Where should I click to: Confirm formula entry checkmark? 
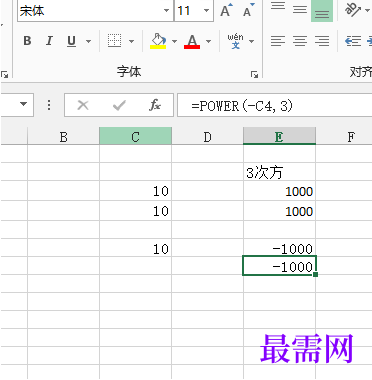[119, 105]
